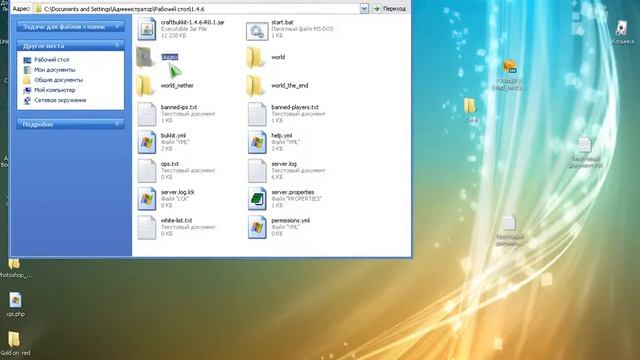Open the My Documents link
This screenshot has width=640, height=360.
54,70
